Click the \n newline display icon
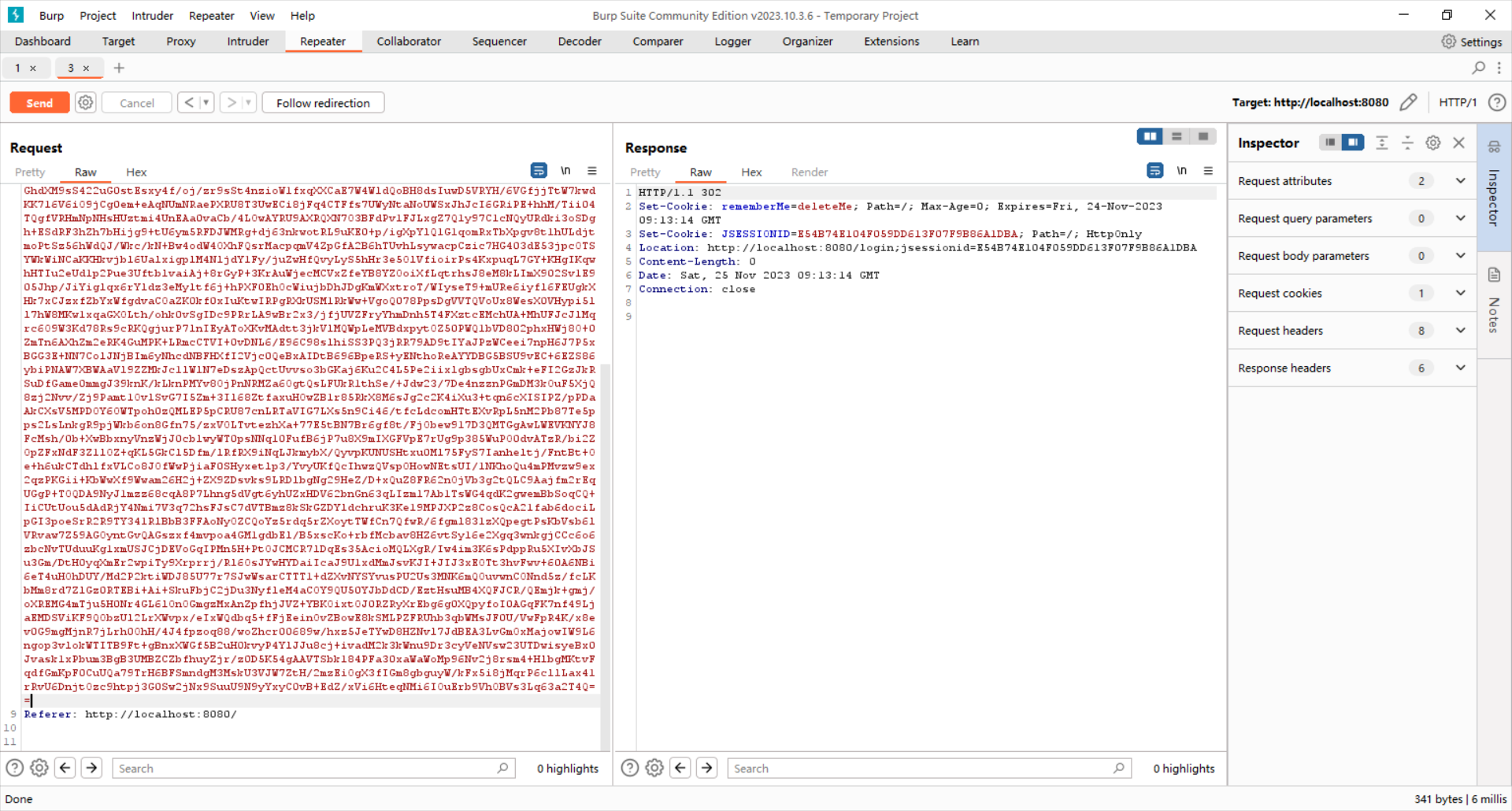 pos(565,171)
